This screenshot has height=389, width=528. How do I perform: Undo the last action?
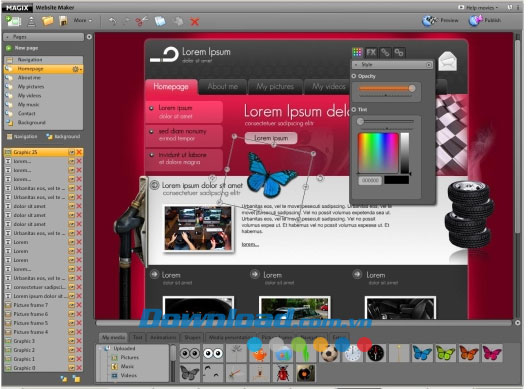pos(112,21)
